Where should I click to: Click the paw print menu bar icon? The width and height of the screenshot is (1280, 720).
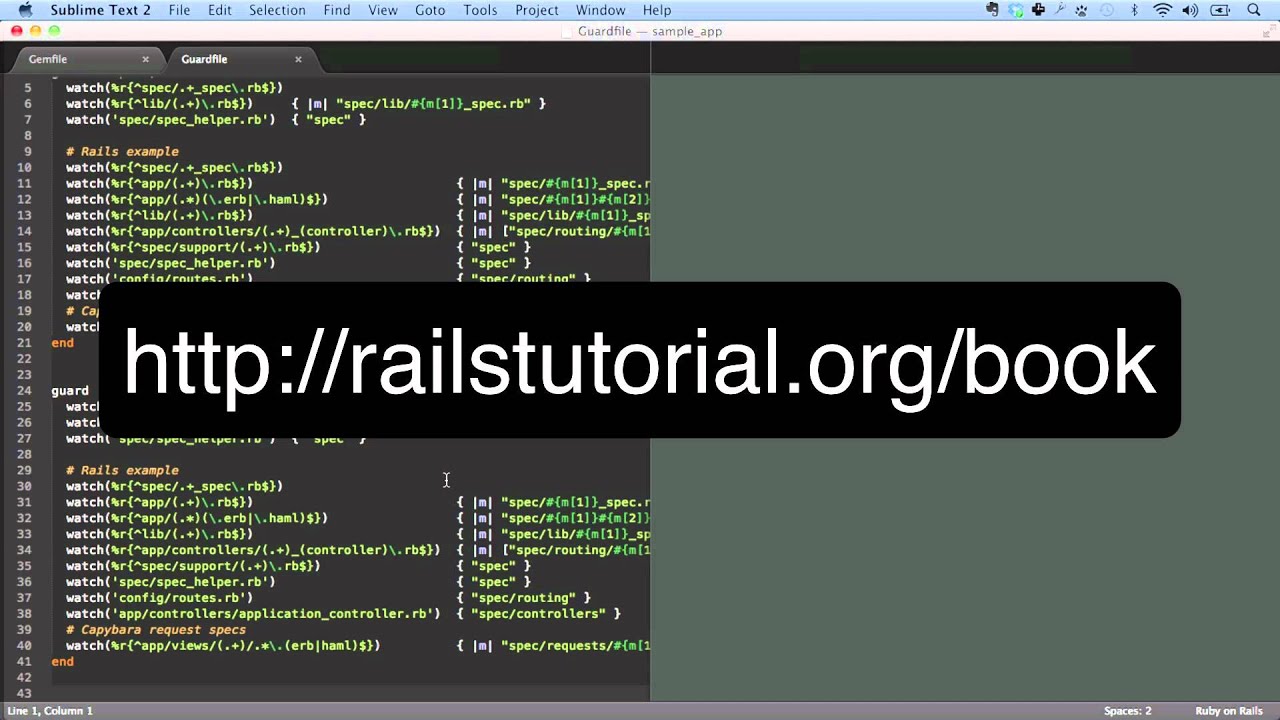[x=1083, y=10]
